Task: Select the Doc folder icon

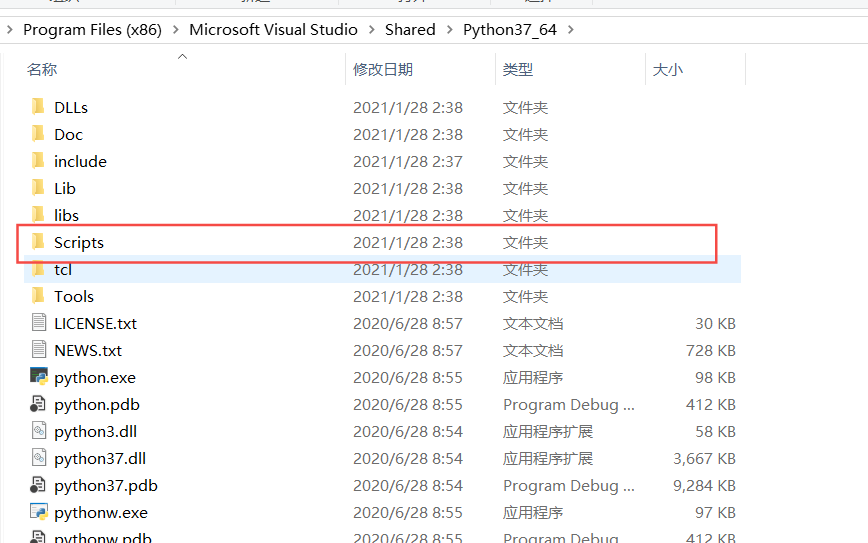Action: point(38,133)
